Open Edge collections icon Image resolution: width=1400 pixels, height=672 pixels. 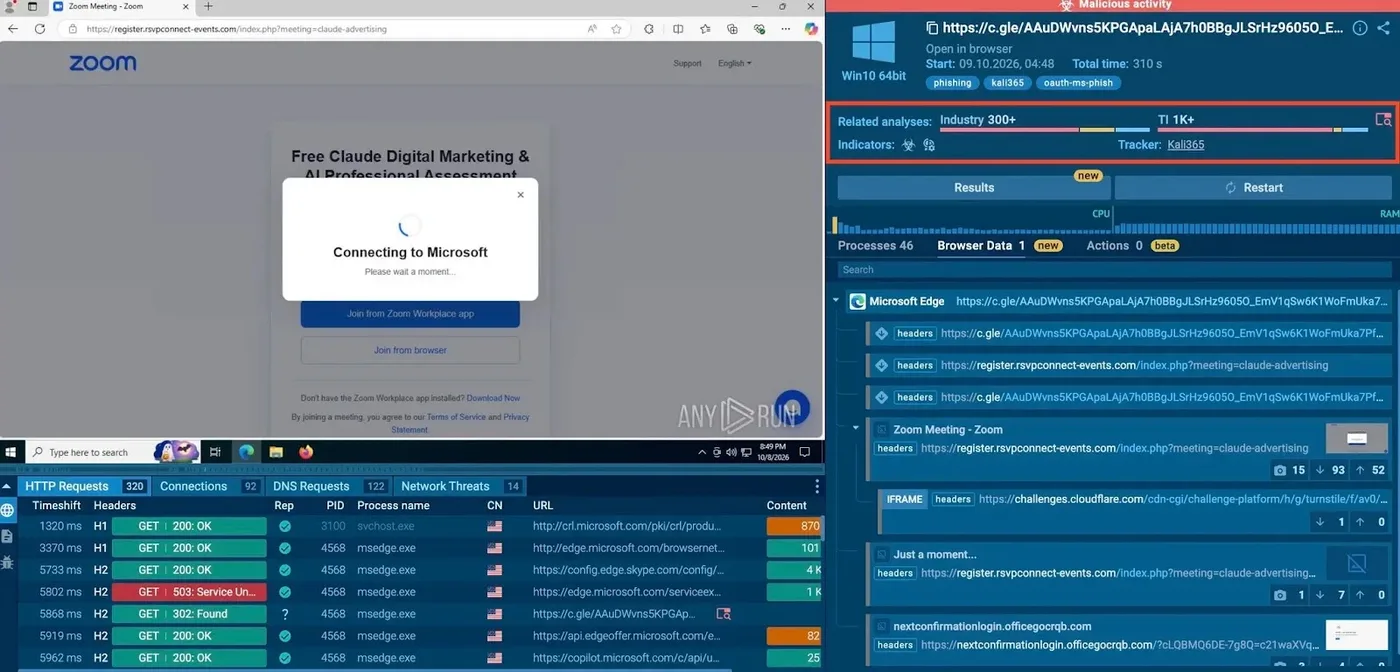[733, 29]
